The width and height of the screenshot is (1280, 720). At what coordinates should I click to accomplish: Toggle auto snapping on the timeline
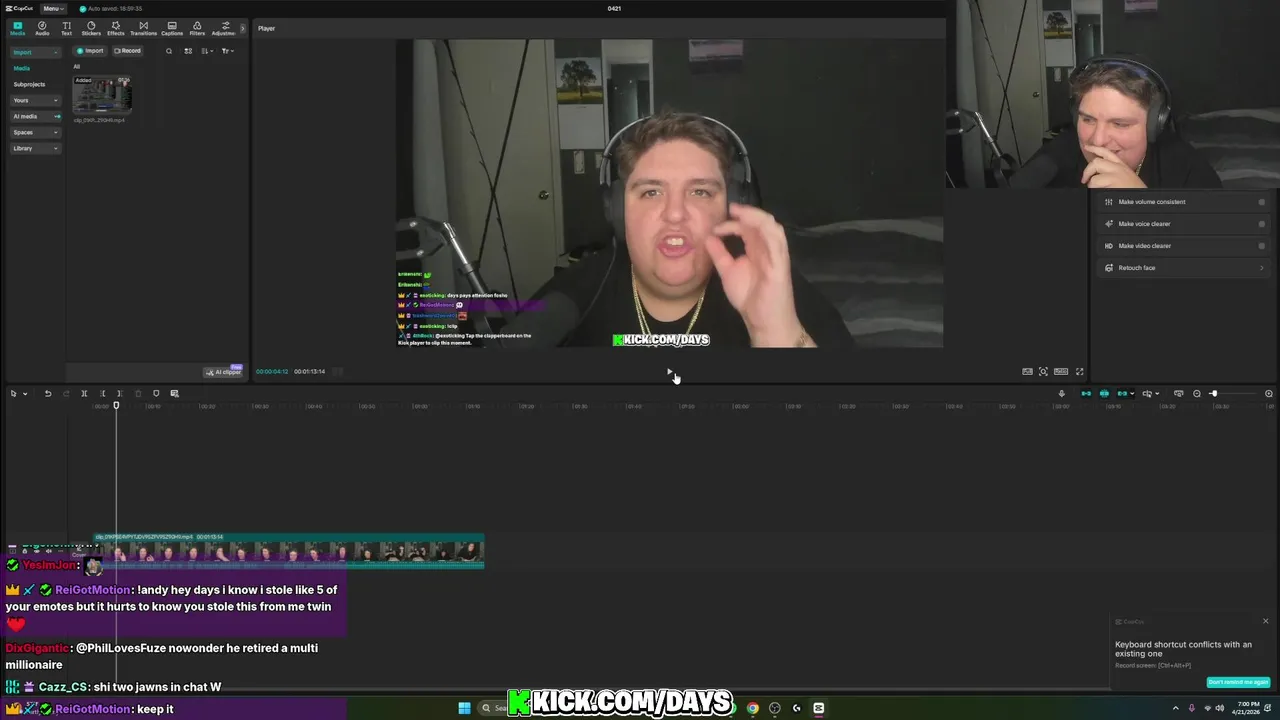click(1104, 394)
